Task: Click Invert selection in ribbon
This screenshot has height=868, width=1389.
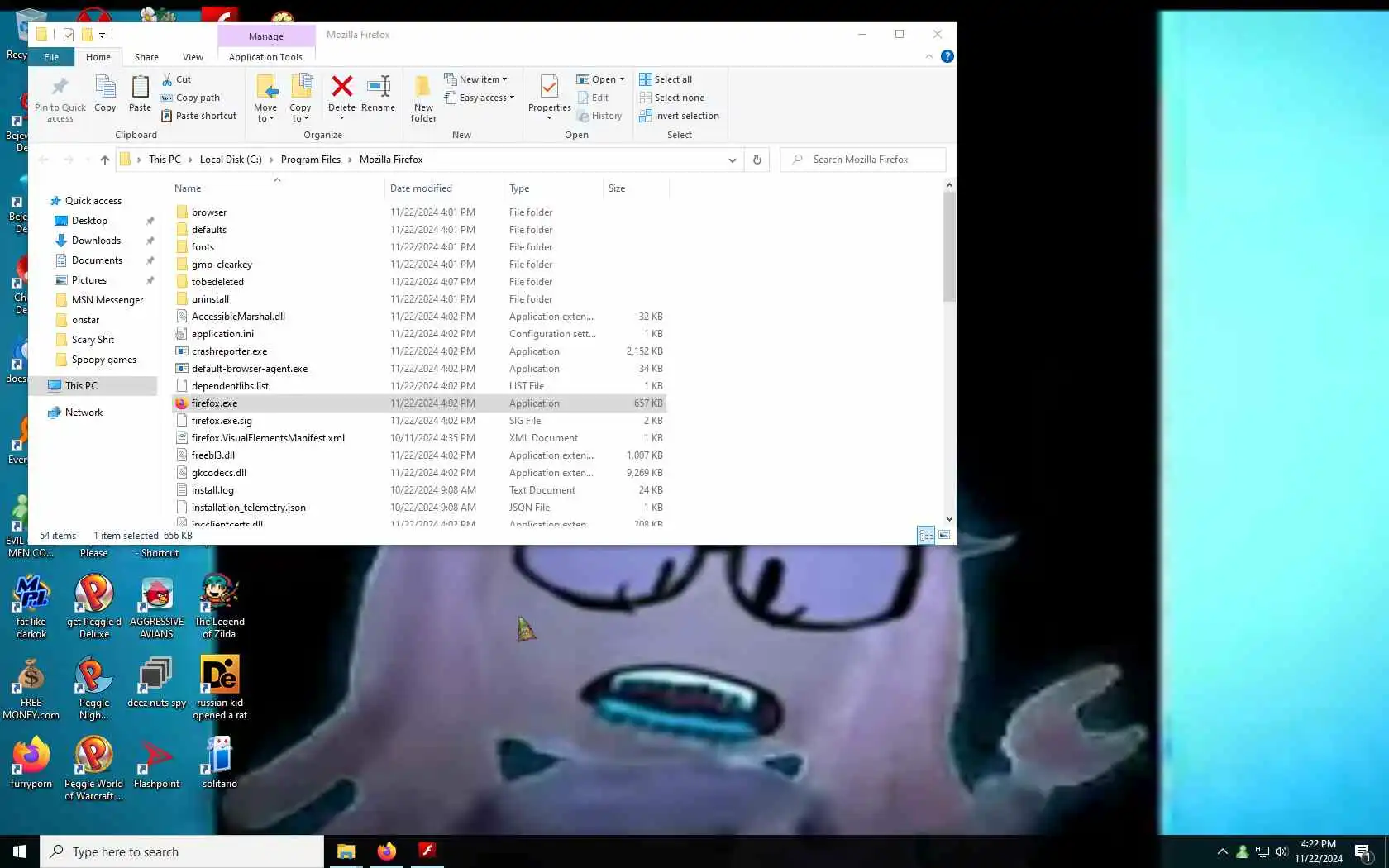Action: point(679,116)
